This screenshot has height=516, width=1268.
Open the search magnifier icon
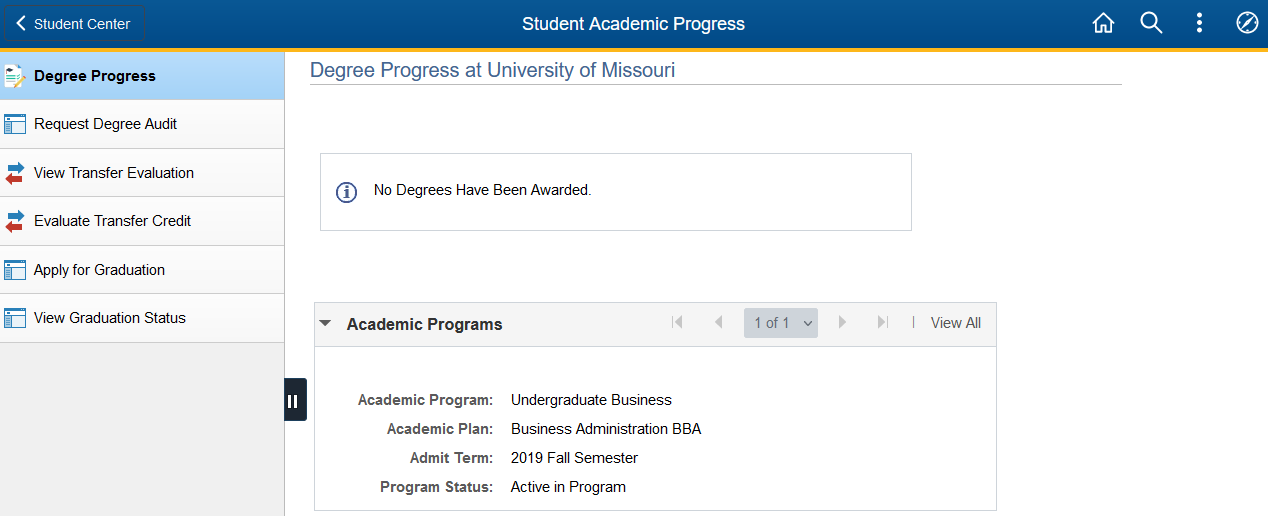1151,23
